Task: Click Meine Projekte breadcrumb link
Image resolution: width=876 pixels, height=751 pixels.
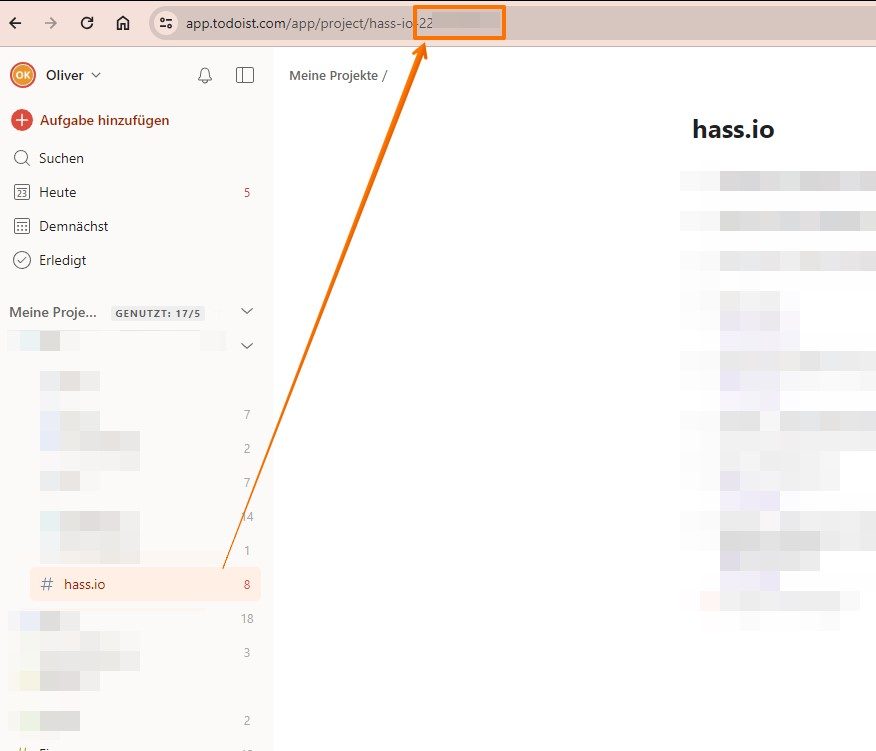Action: click(334, 75)
